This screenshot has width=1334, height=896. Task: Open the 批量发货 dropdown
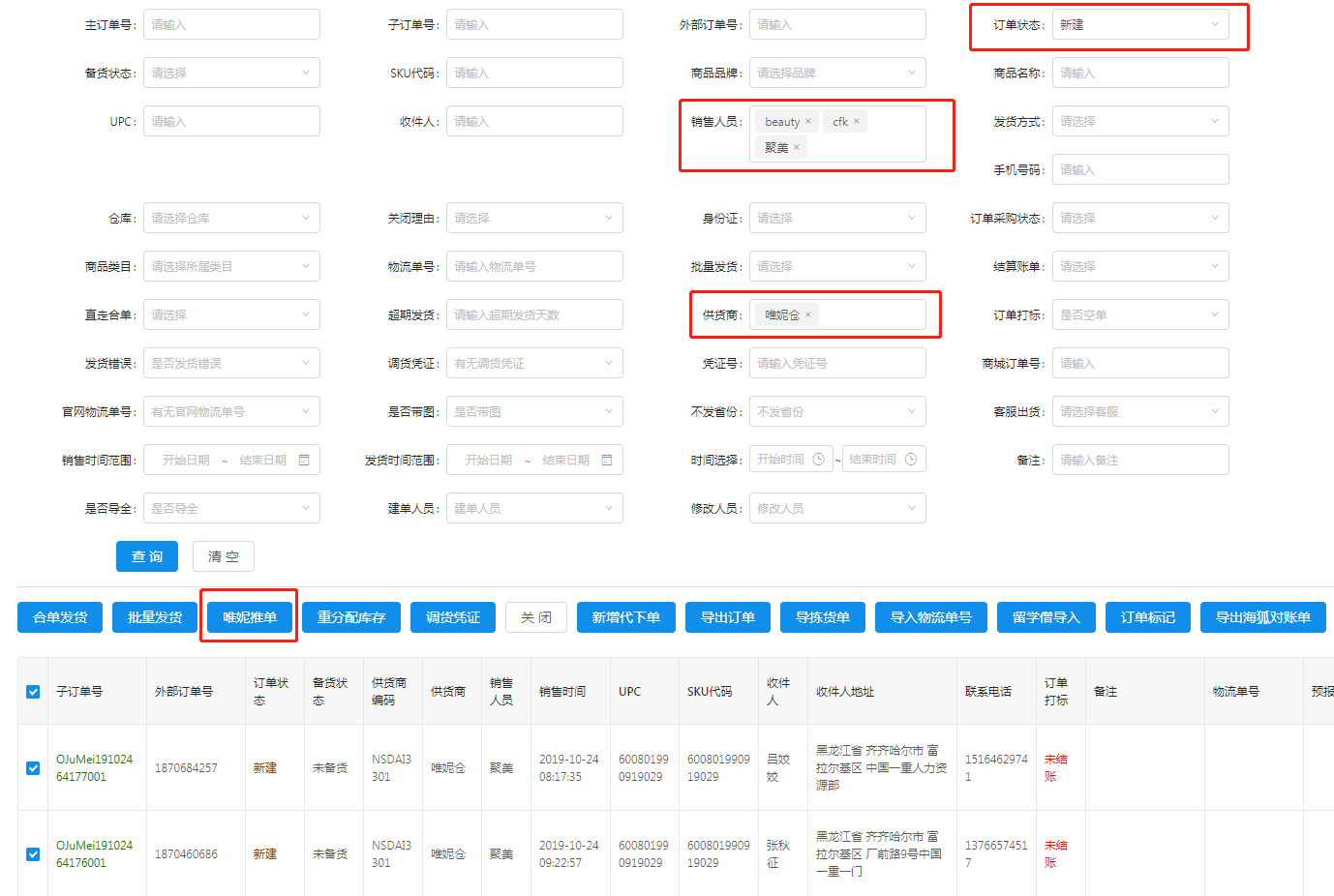837,266
